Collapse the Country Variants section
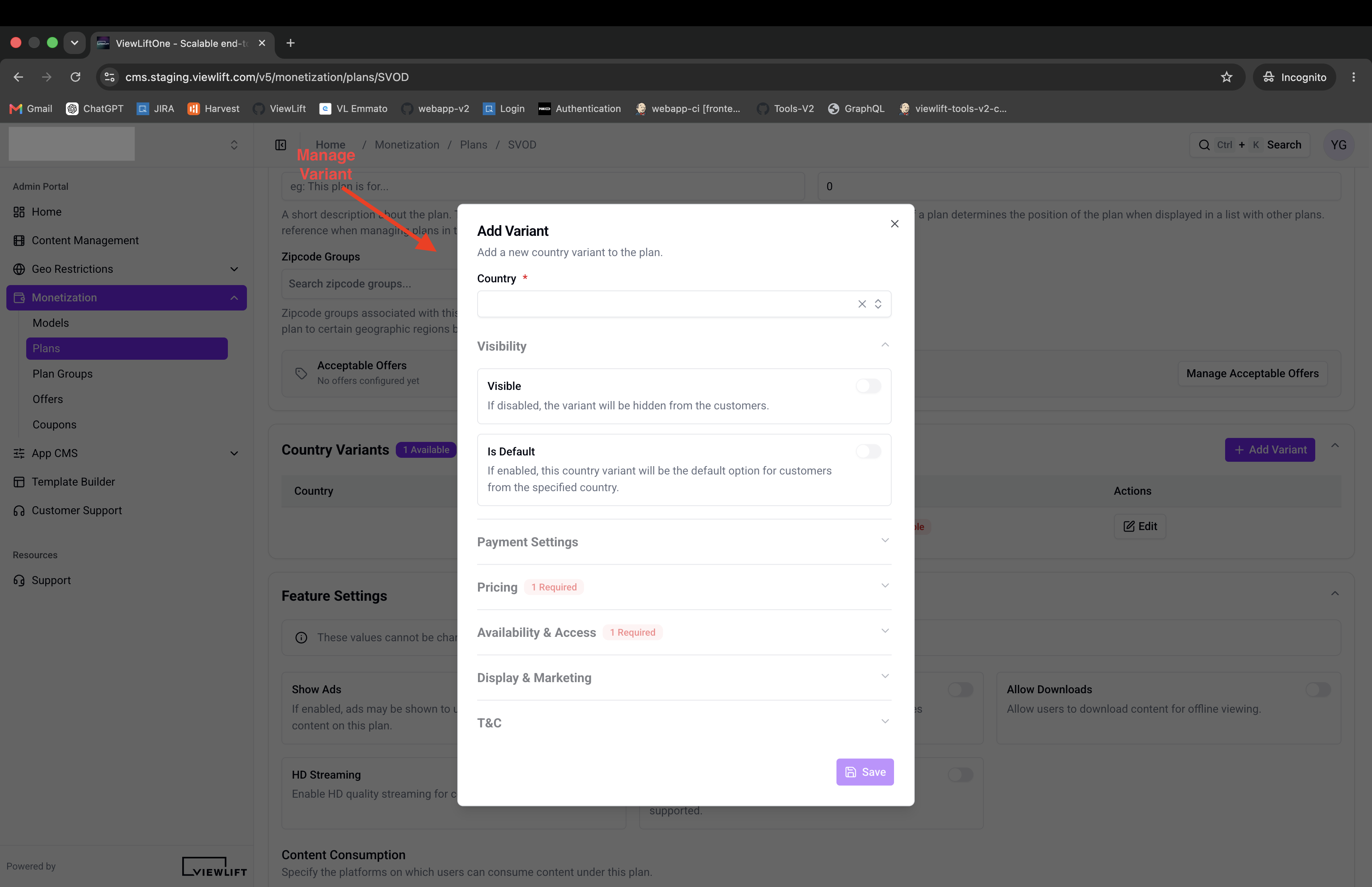This screenshot has width=1372, height=887. (x=1335, y=446)
